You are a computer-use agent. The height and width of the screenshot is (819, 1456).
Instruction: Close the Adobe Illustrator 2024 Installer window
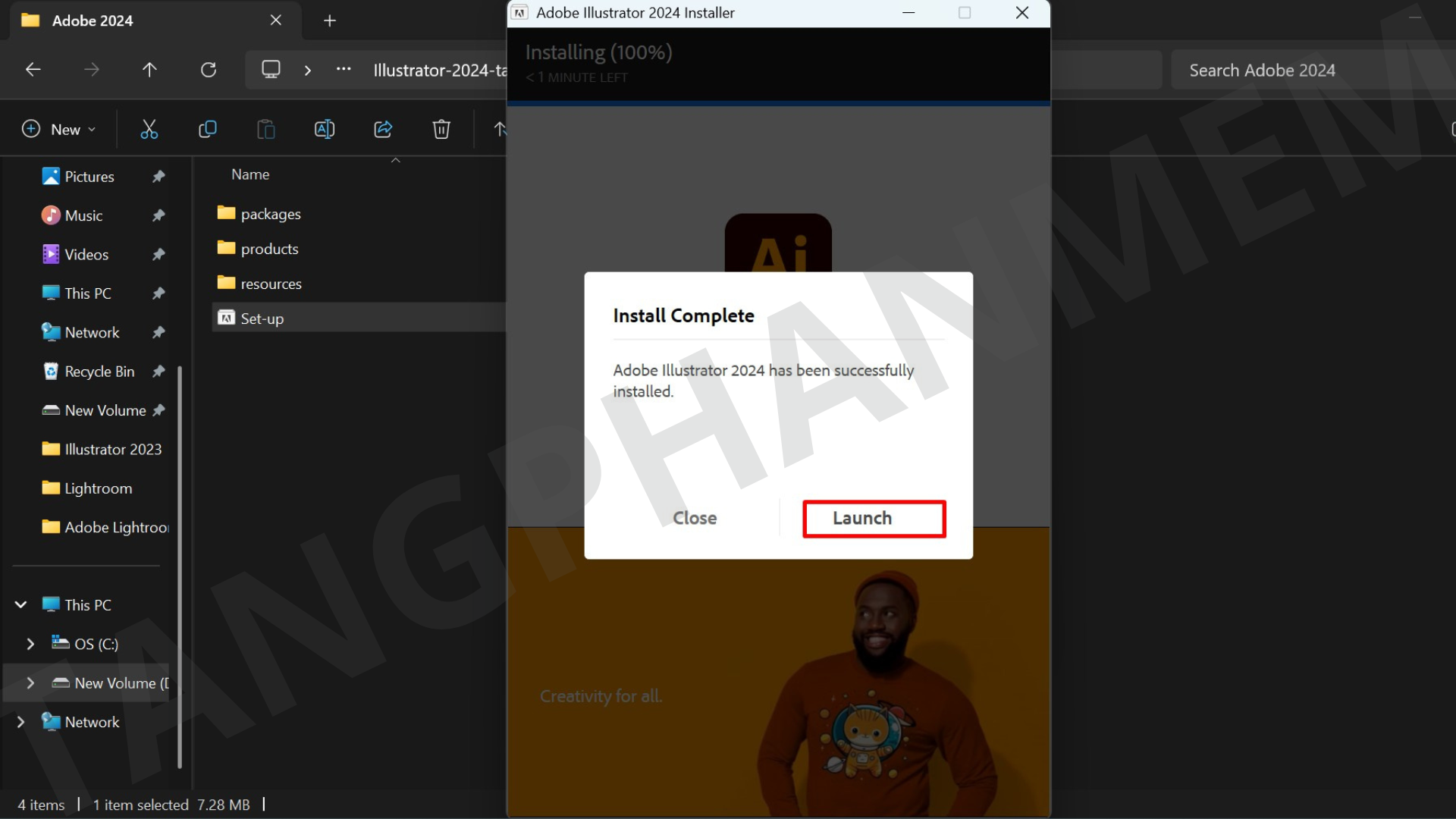1022,13
